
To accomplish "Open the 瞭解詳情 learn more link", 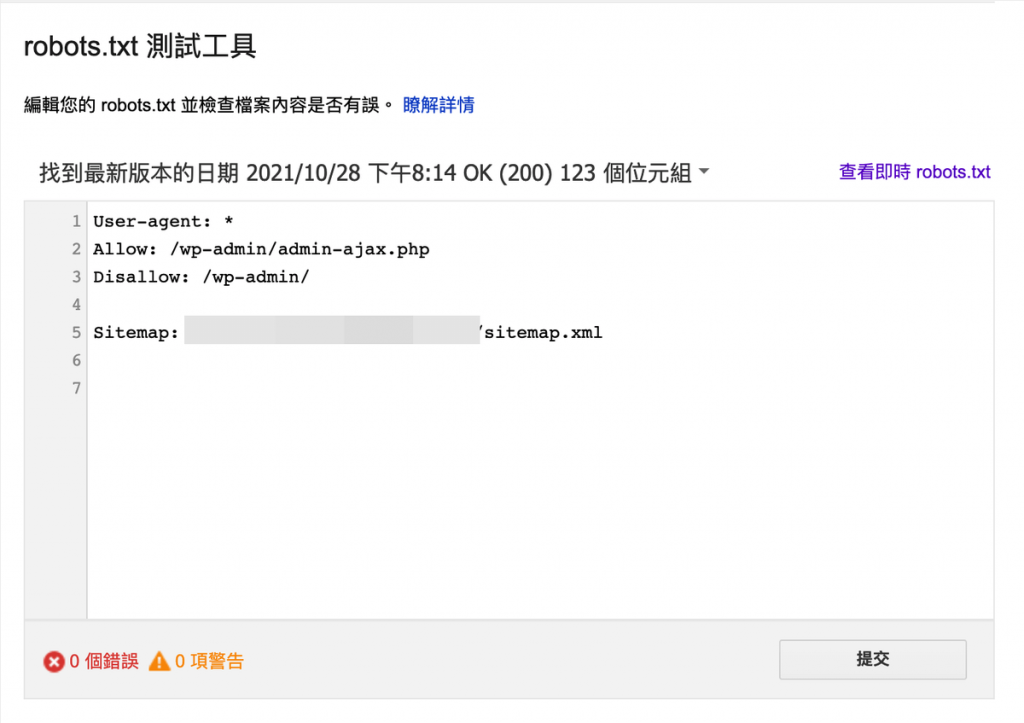I will tap(438, 104).
